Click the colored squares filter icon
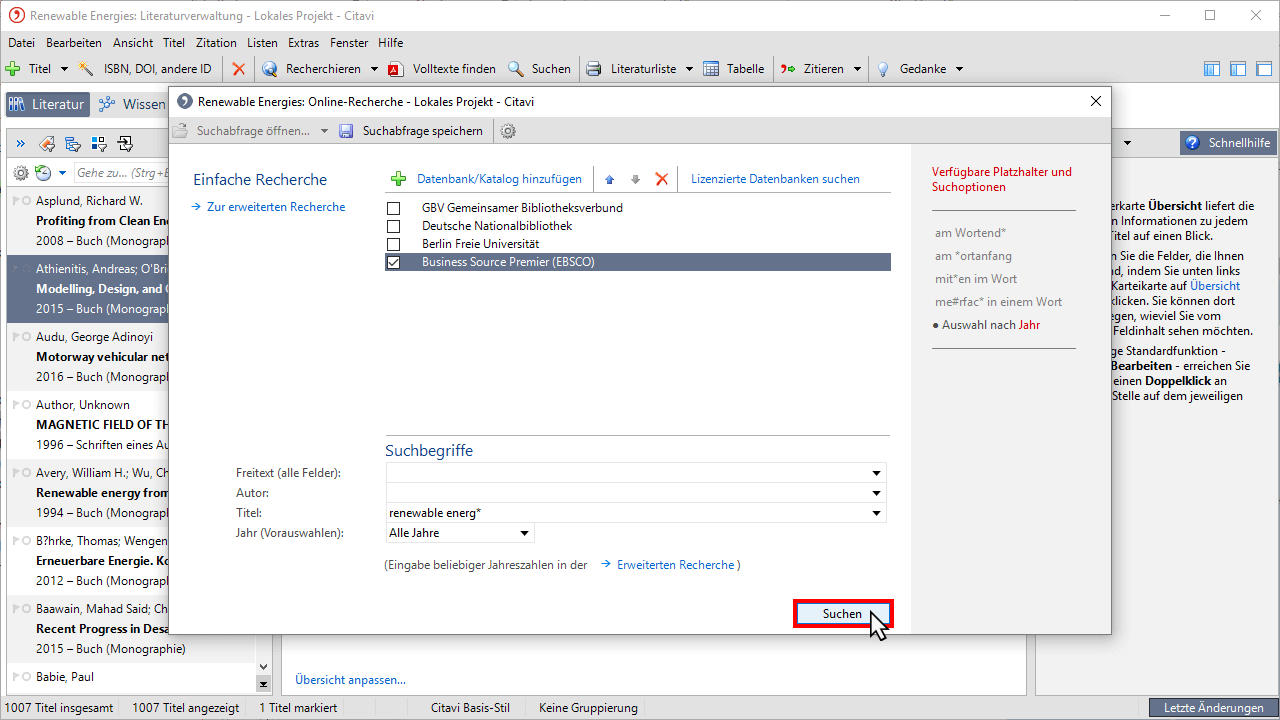1280x720 pixels. click(x=99, y=143)
